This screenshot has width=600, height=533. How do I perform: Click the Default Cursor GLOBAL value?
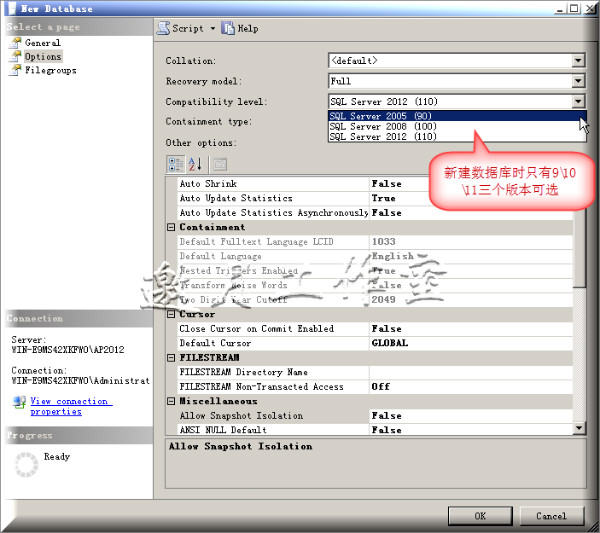[390, 343]
